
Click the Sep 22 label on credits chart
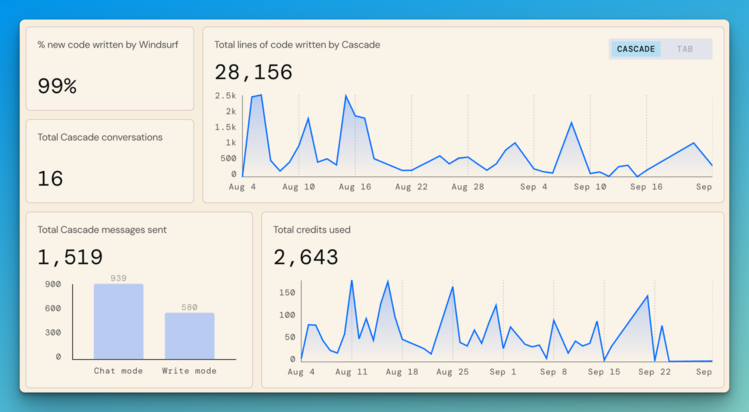(x=654, y=372)
